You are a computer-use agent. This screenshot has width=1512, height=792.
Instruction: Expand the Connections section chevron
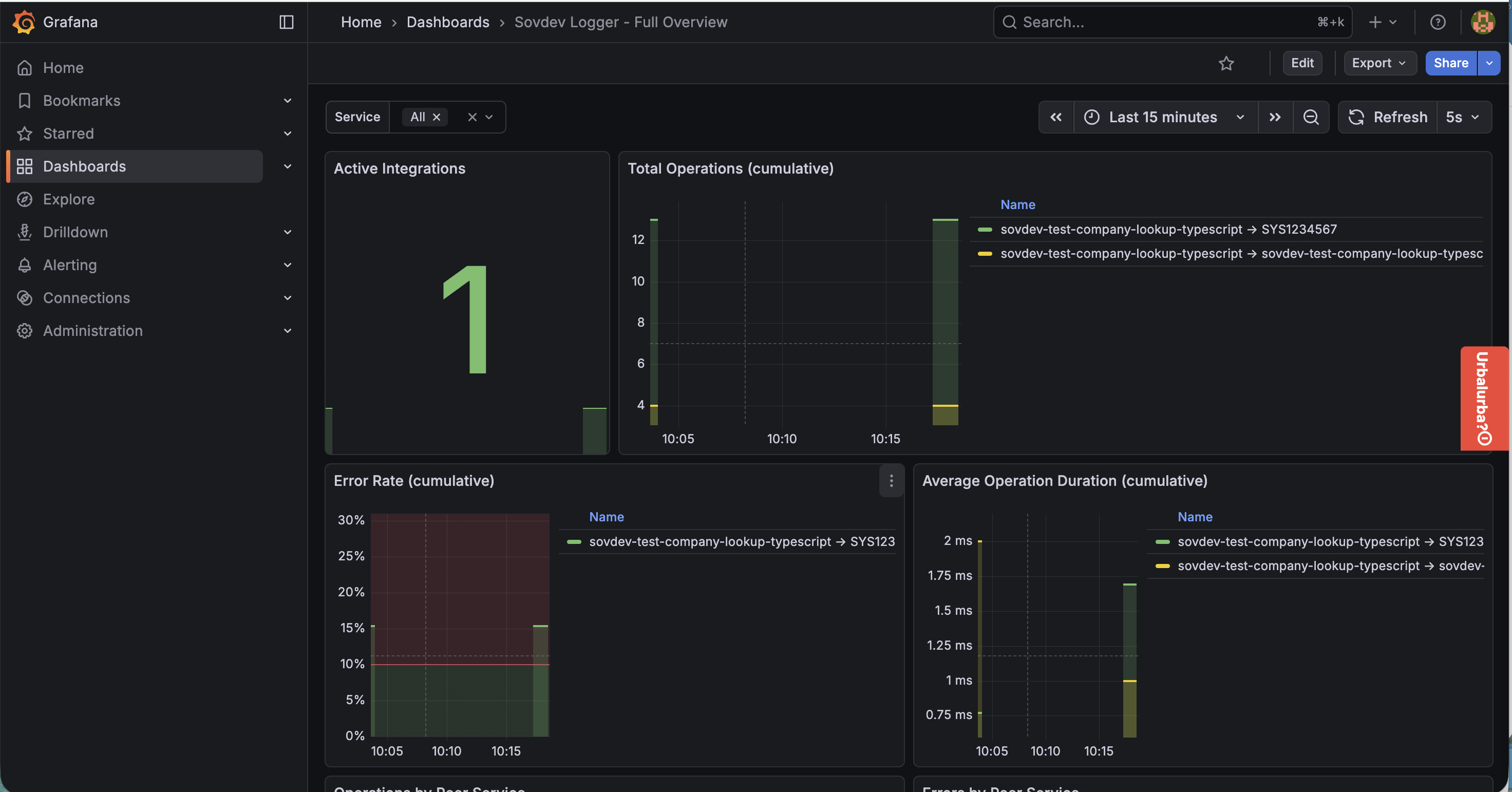(288, 298)
